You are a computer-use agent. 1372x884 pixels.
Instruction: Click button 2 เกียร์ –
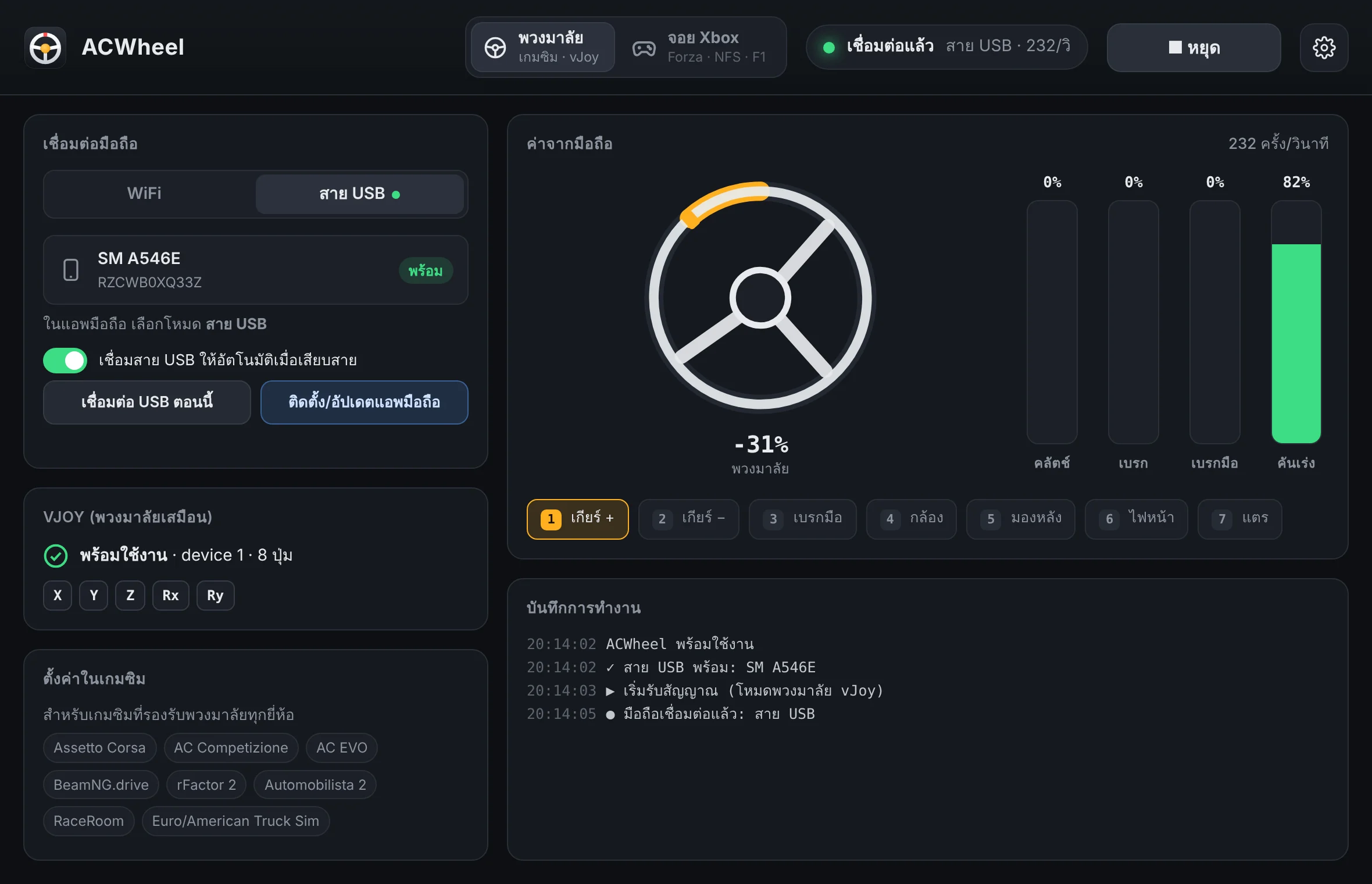[x=689, y=519]
